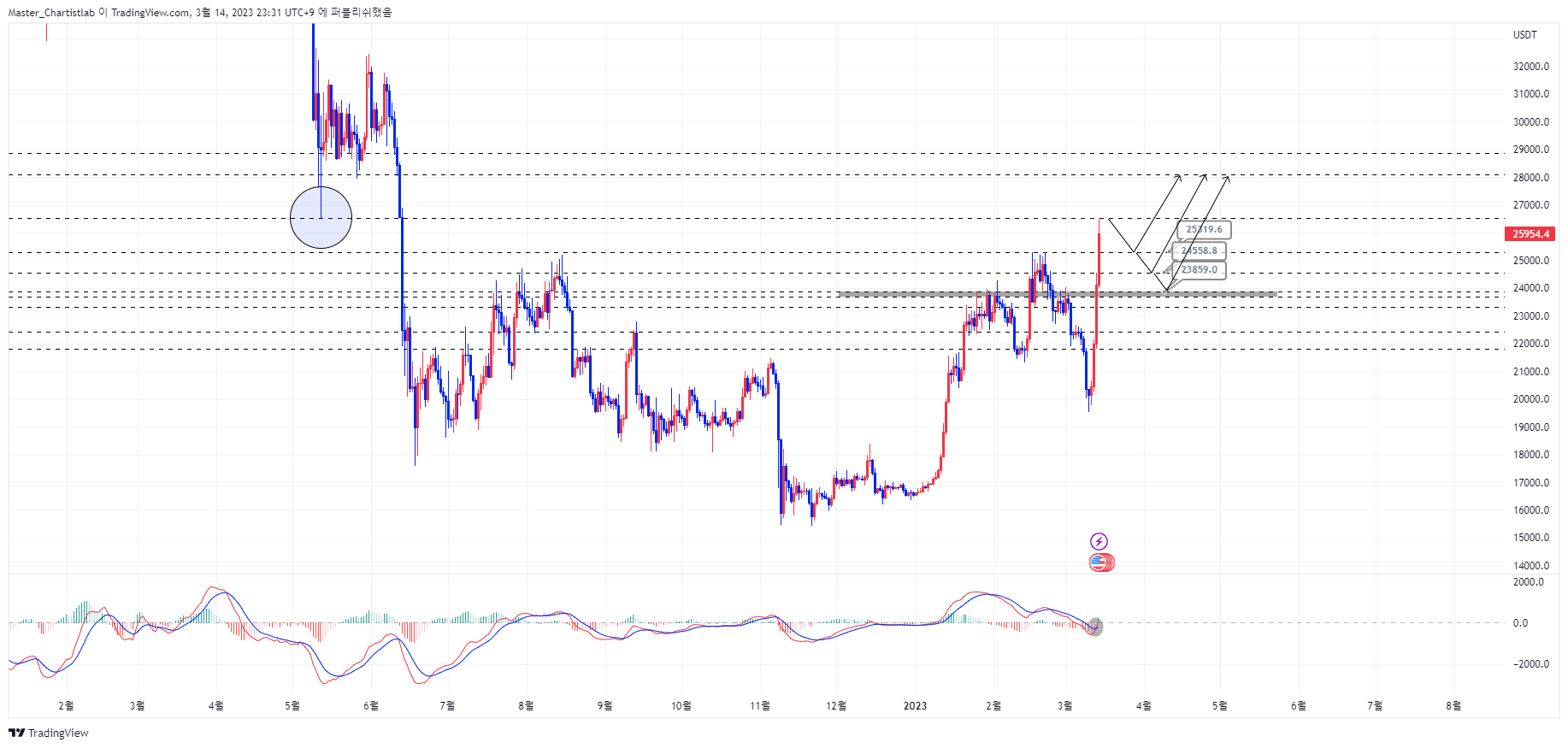The height and width of the screenshot is (748, 1568).
Task: Click the 12월 label on time axis
Action: pos(836,706)
